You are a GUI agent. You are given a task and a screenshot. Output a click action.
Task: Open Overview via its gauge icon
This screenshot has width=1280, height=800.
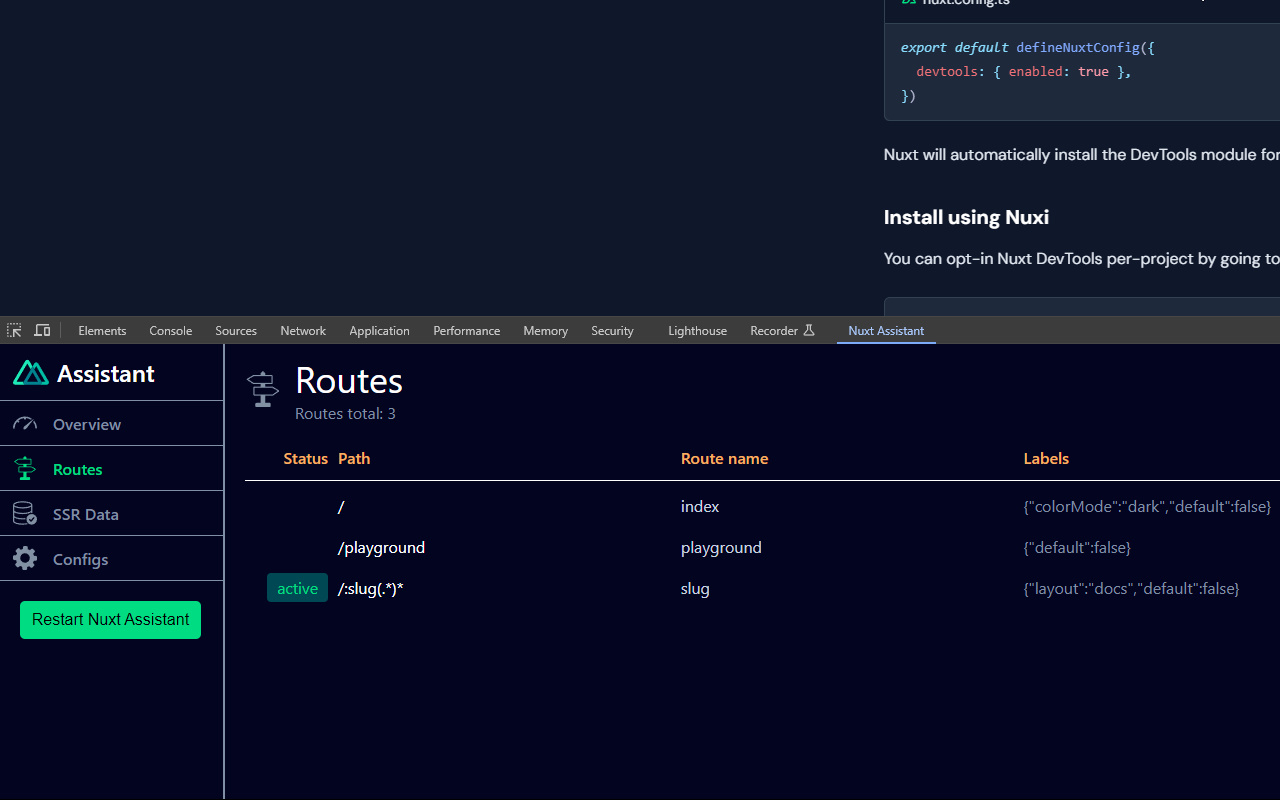coord(25,424)
